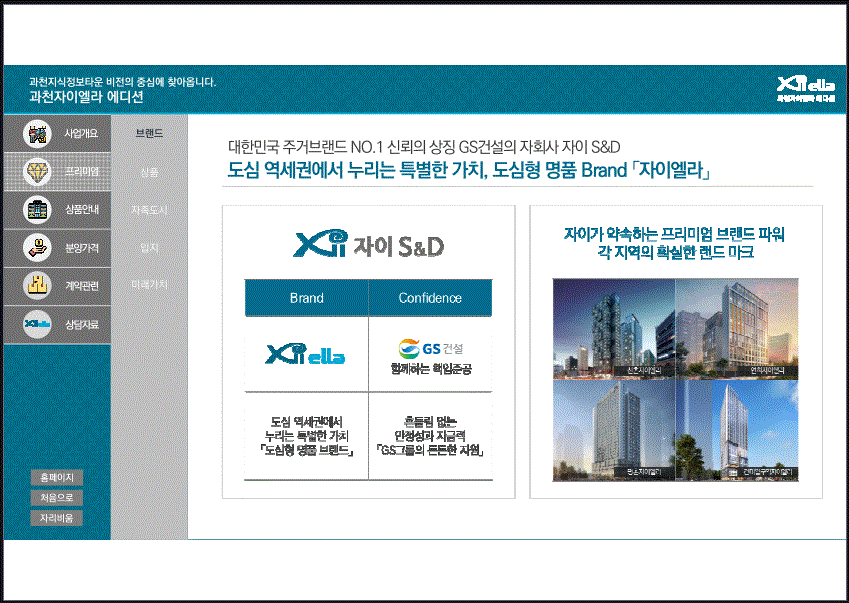Click the header tagline starting 과천지식정보타운

(x=122, y=82)
